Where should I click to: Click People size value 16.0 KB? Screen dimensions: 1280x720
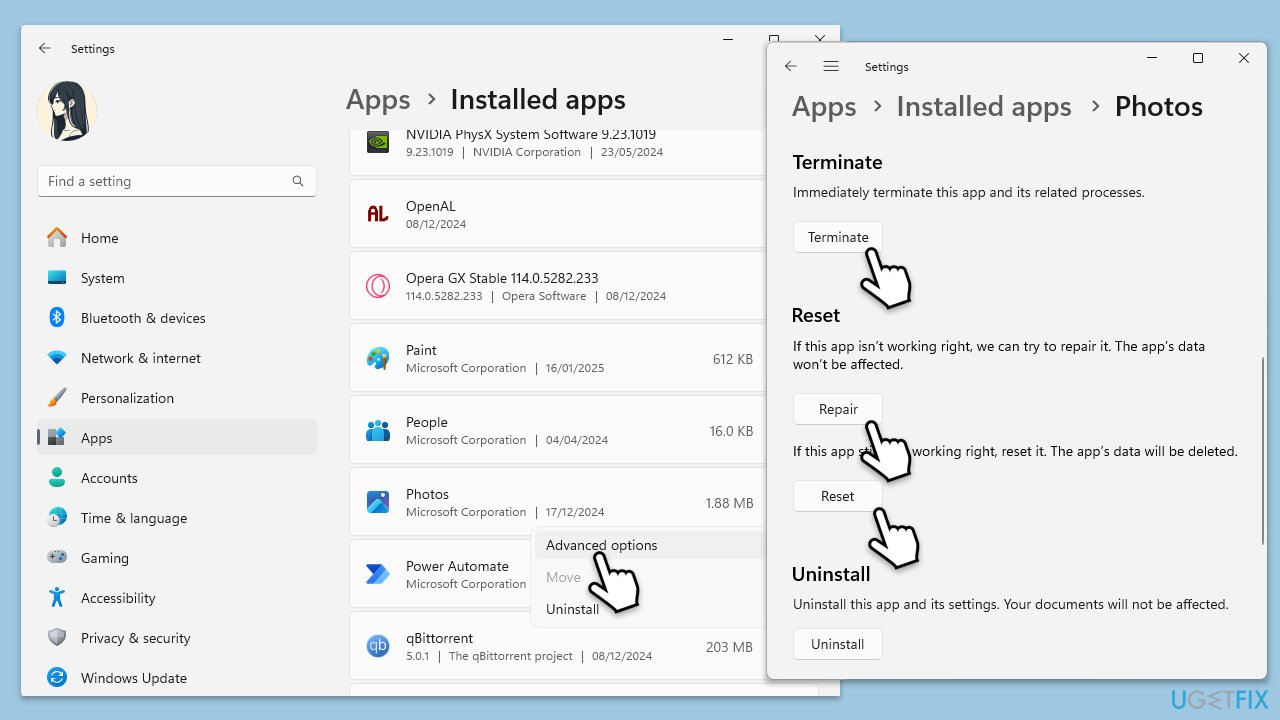(x=731, y=431)
